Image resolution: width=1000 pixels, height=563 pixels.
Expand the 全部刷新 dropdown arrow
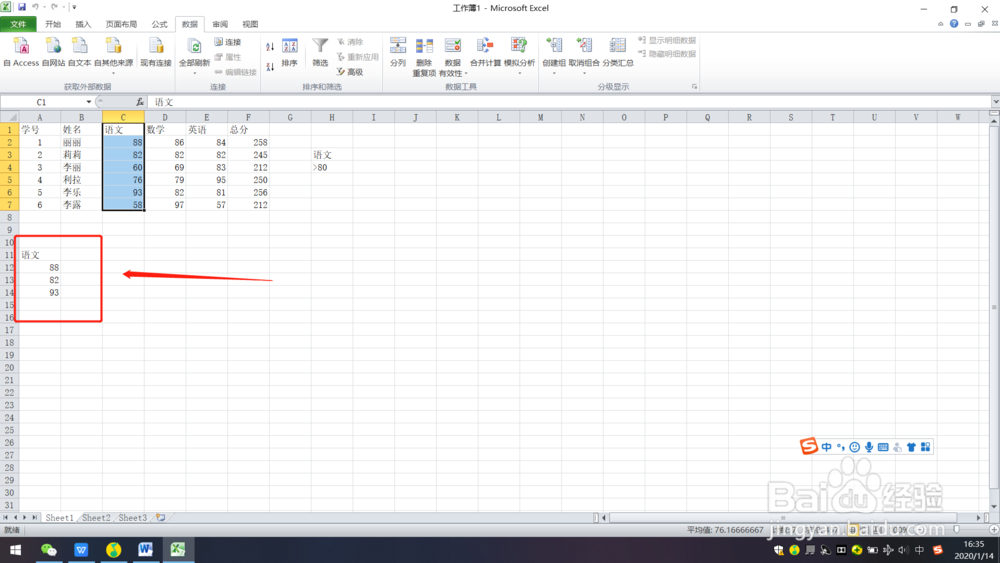195,73
